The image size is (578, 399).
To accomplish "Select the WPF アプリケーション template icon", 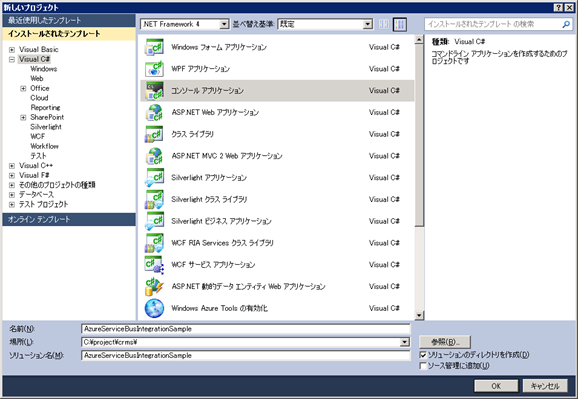I will click(154, 69).
